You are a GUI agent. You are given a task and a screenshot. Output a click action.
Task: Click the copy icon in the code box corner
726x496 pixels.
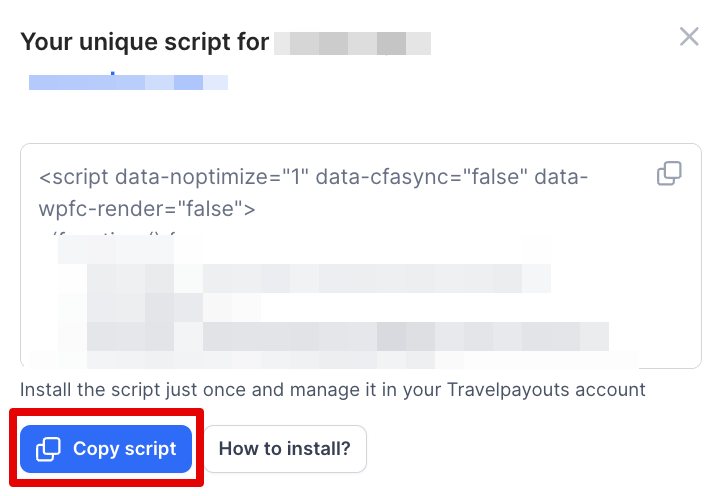pyautogui.click(x=669, y=174)
